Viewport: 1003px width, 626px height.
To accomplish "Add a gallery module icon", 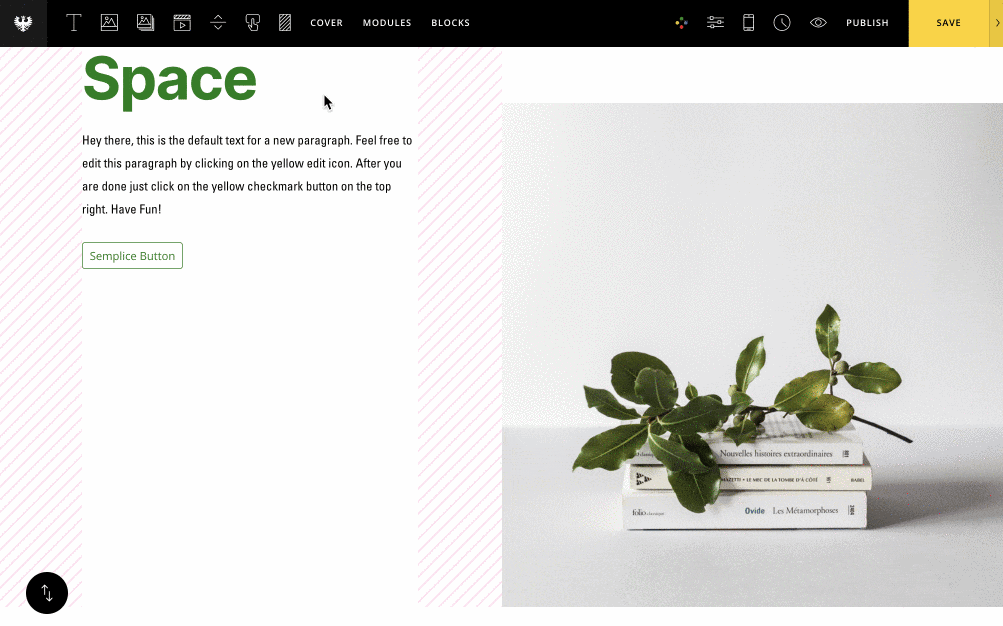I will coord(146,23).
